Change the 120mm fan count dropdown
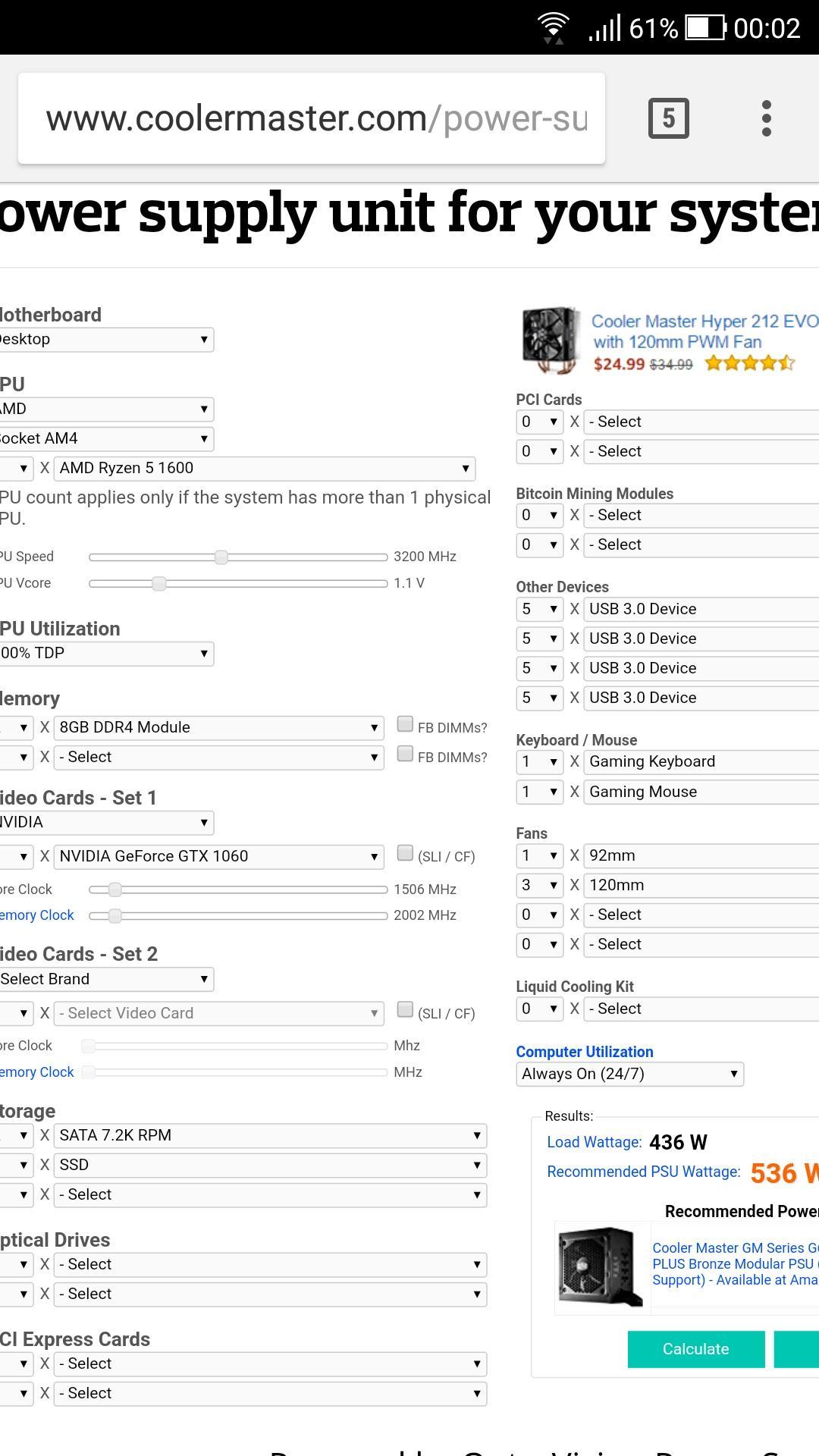 click(540, 885)
